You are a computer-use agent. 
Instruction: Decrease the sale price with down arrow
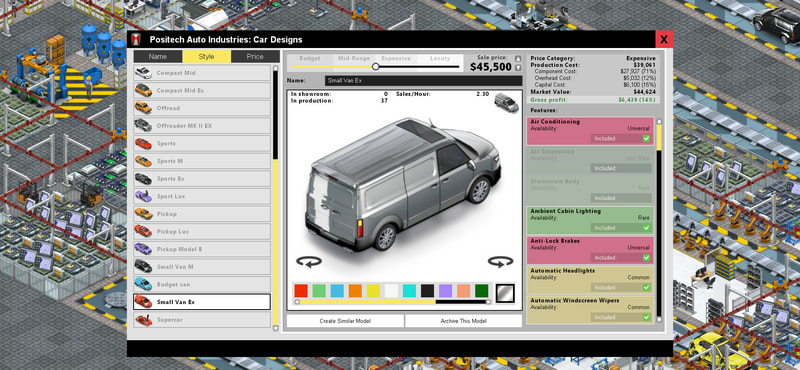(518, 68)
